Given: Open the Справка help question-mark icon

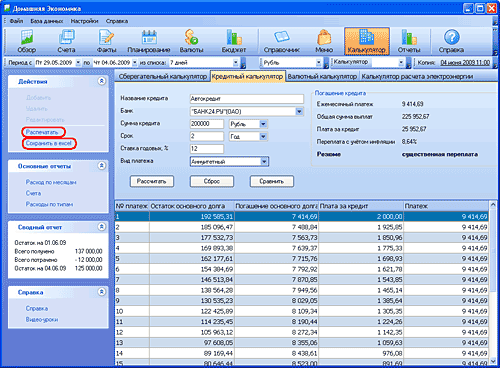Looking at the screenshot, I should click(x=451, y=41).
